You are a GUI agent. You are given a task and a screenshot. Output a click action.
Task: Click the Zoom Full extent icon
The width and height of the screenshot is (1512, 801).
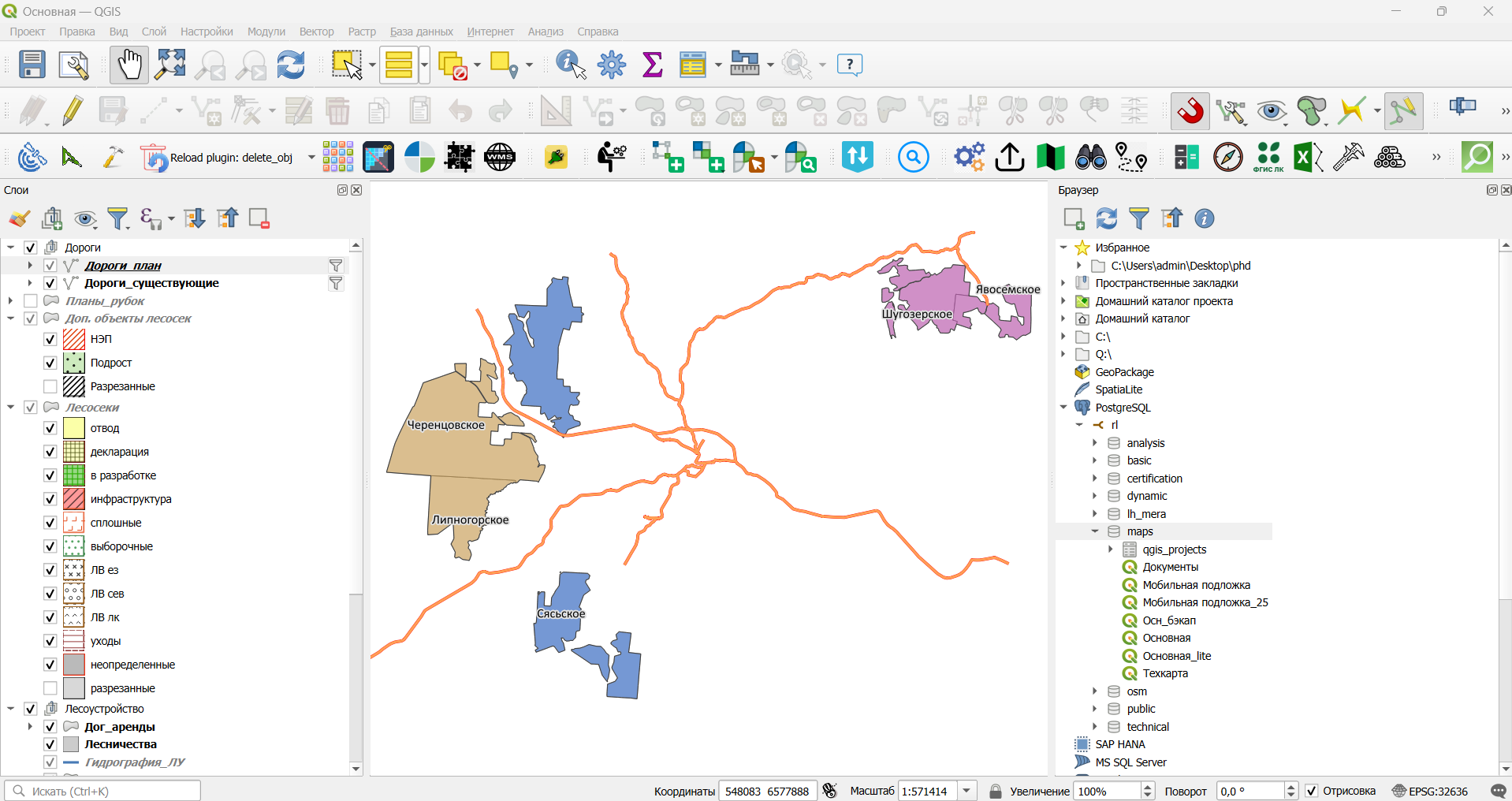coord(169,65)
